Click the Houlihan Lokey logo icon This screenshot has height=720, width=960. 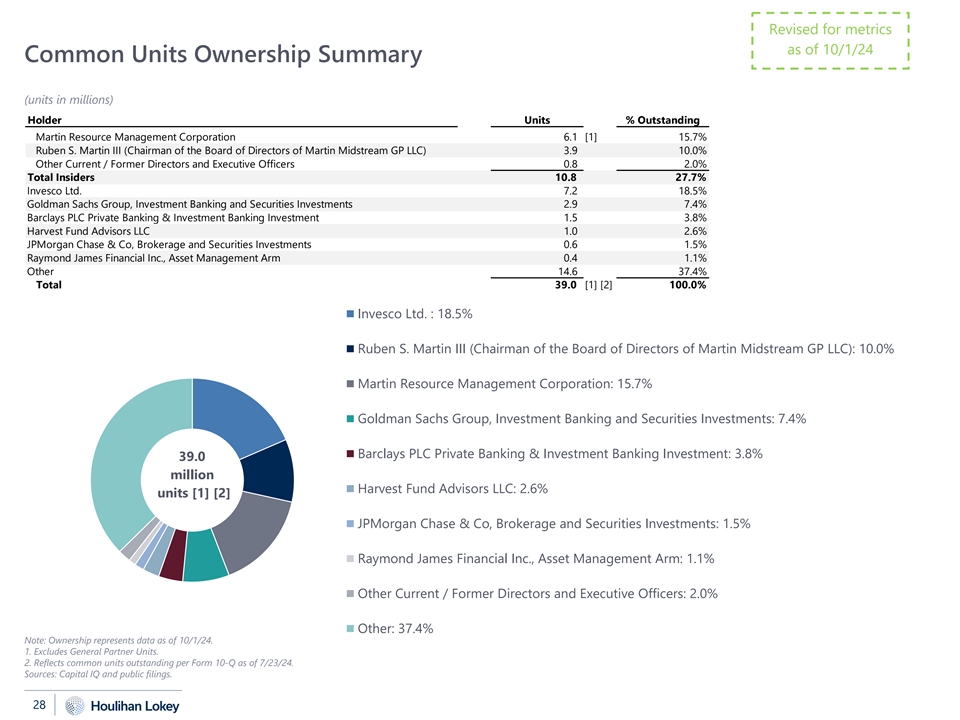point(76,706)
